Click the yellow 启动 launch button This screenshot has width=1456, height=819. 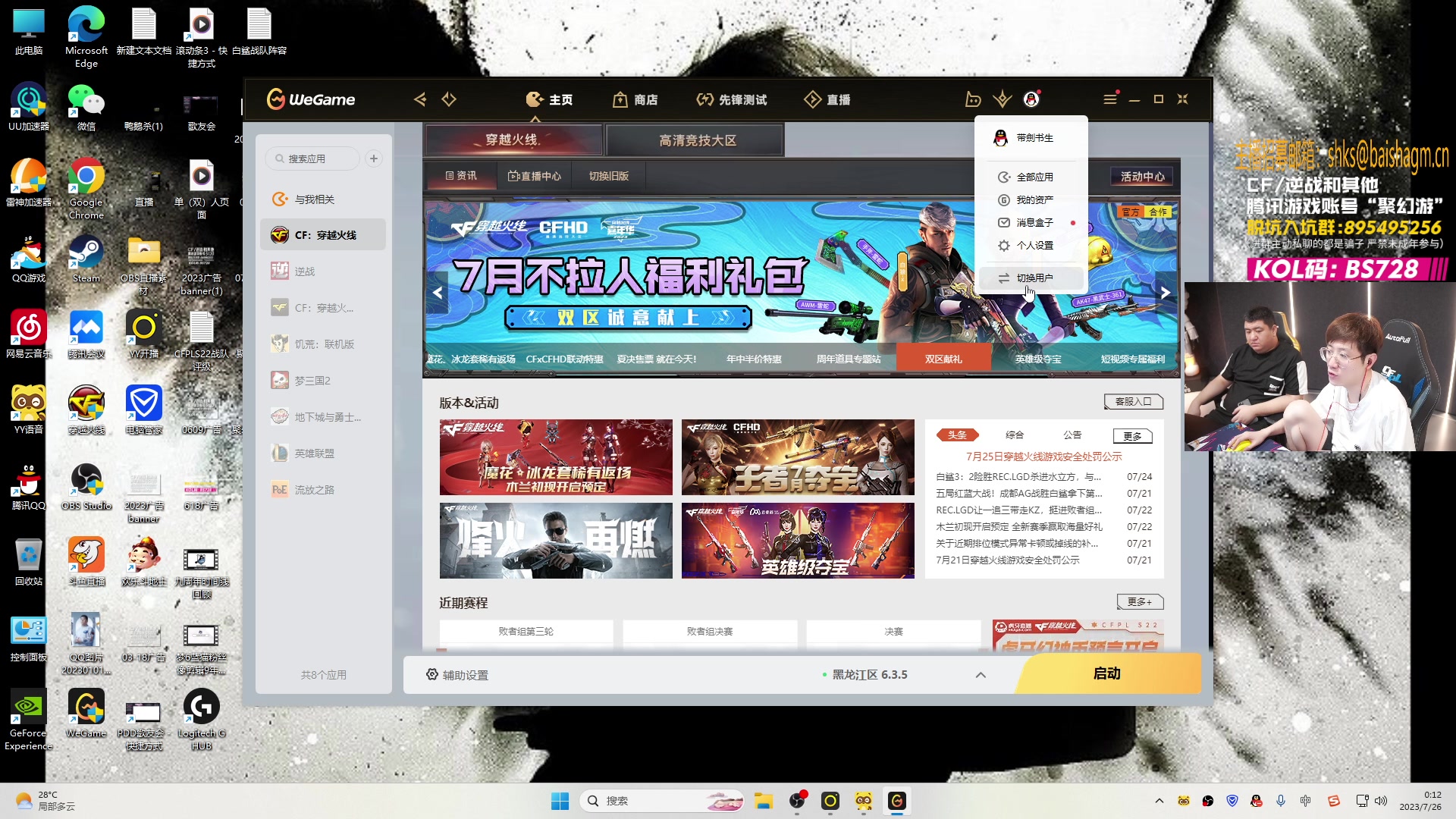pos(1106,674)
